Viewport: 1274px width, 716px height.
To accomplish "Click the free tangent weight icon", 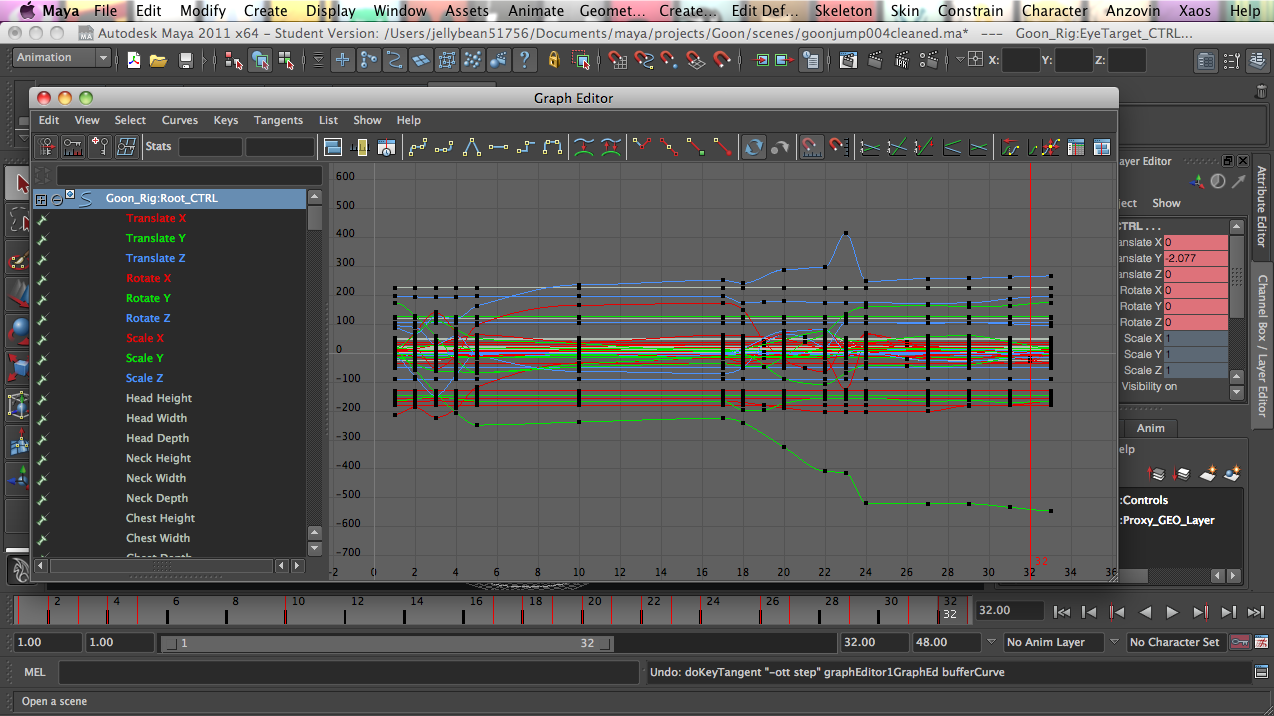I will click(696, 147).
